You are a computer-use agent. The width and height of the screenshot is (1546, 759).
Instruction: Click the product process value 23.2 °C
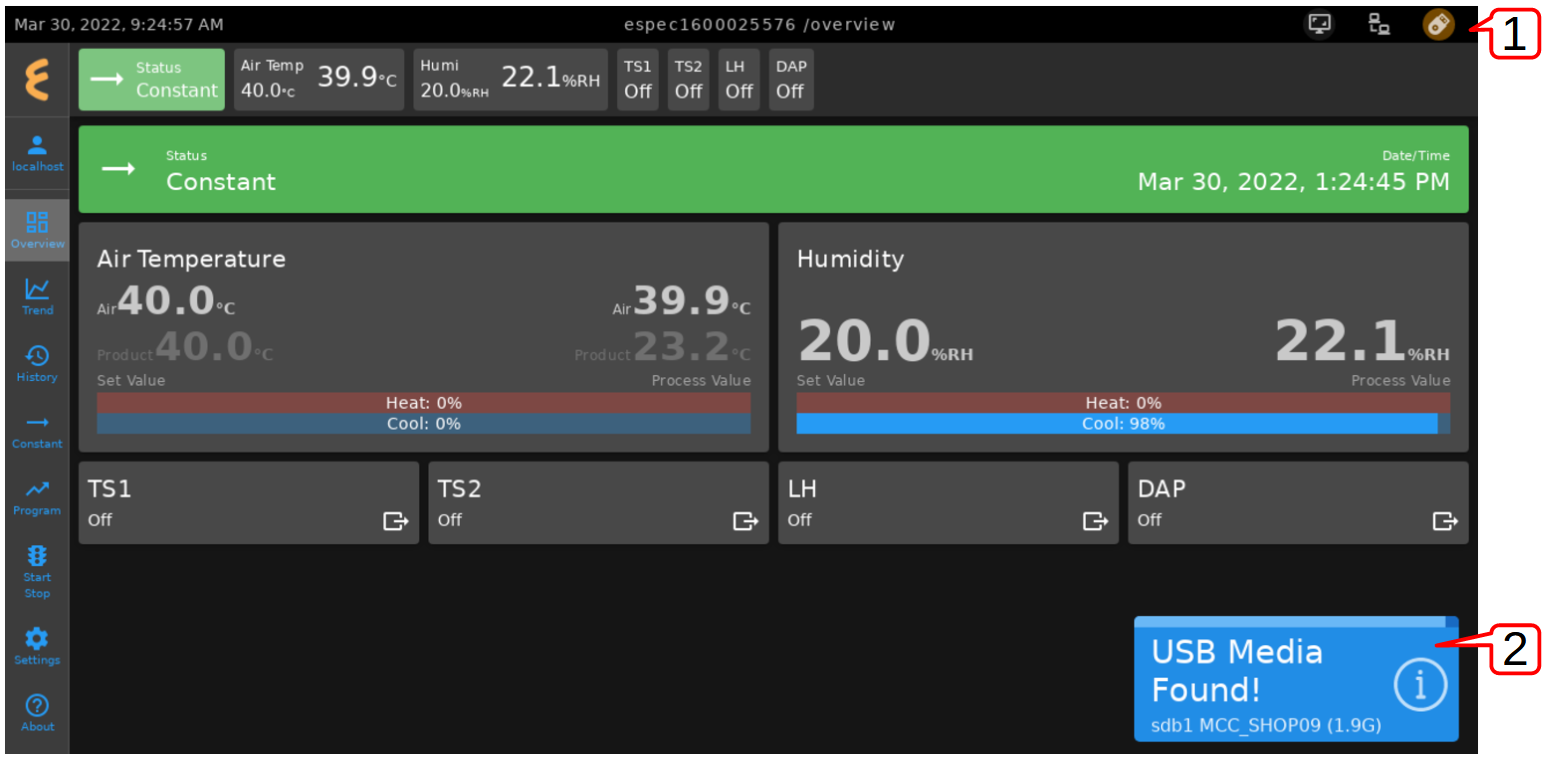(663, 346)
